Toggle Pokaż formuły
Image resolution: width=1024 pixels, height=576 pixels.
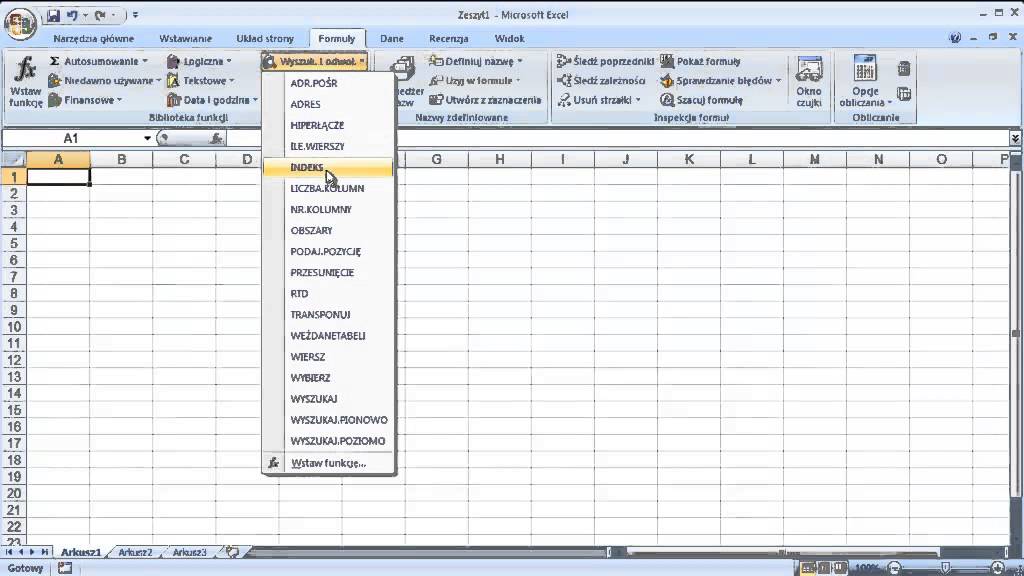point(700,61)
